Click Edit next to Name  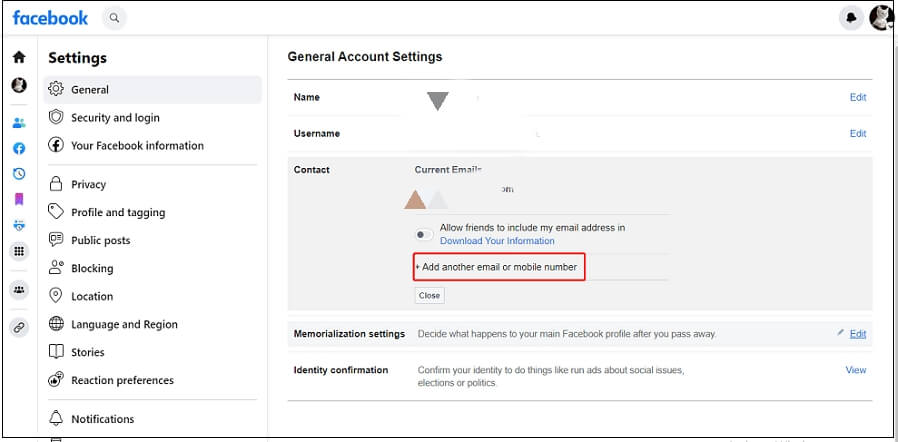point(857,97)
